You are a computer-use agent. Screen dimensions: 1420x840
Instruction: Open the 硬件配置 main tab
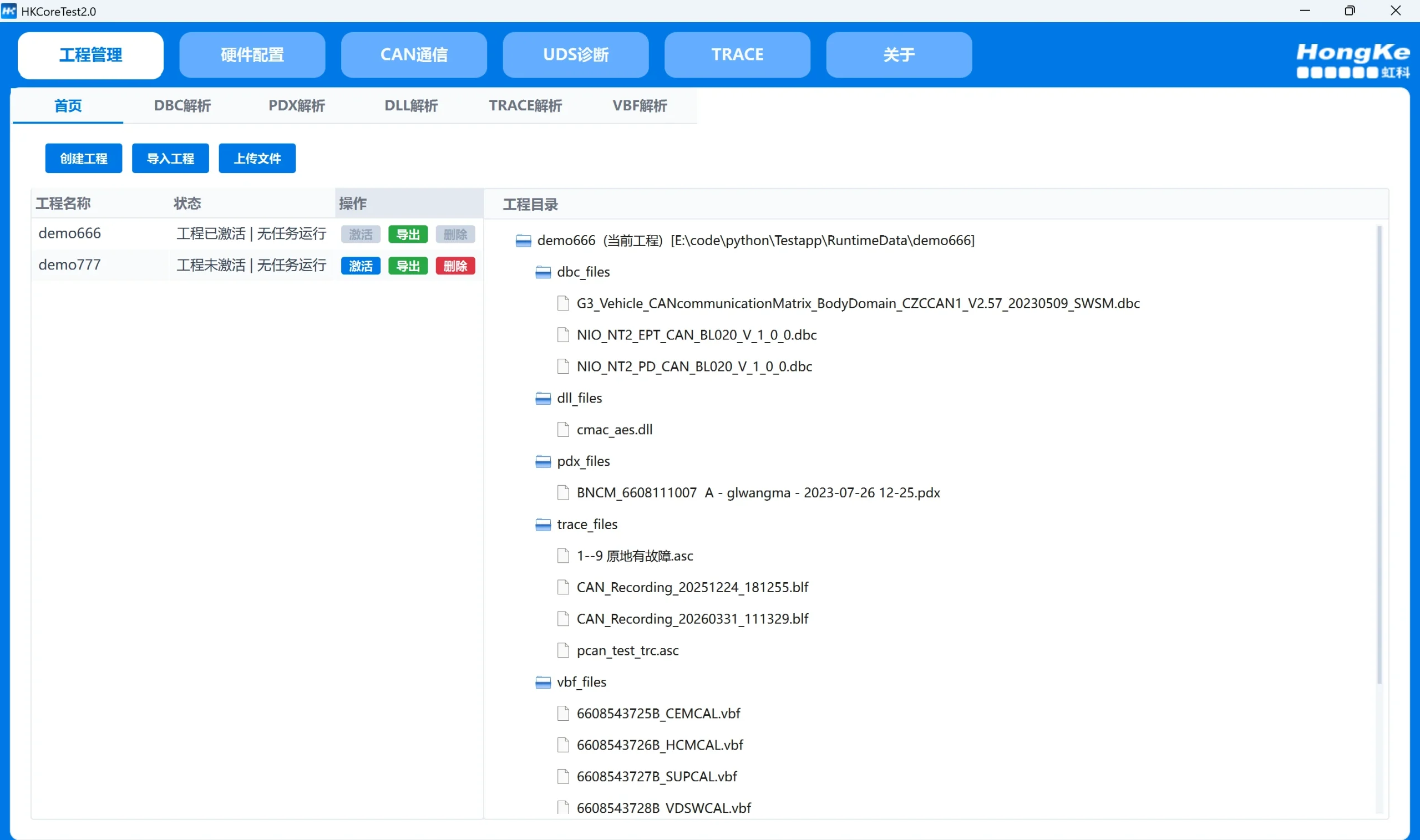[x=252, y=55]
